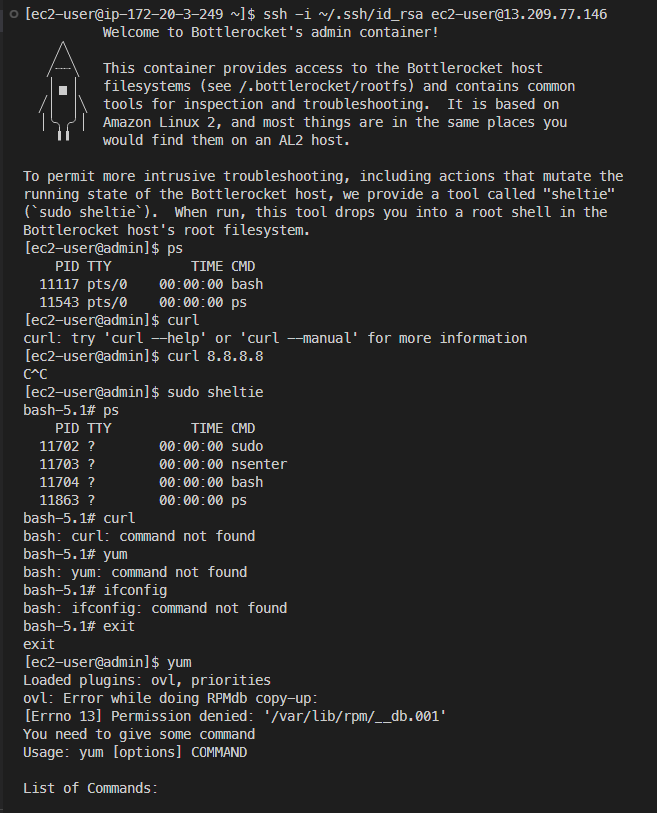
Task: Click "Usage: yum [options] COMMAND" line
Action: 135,752
